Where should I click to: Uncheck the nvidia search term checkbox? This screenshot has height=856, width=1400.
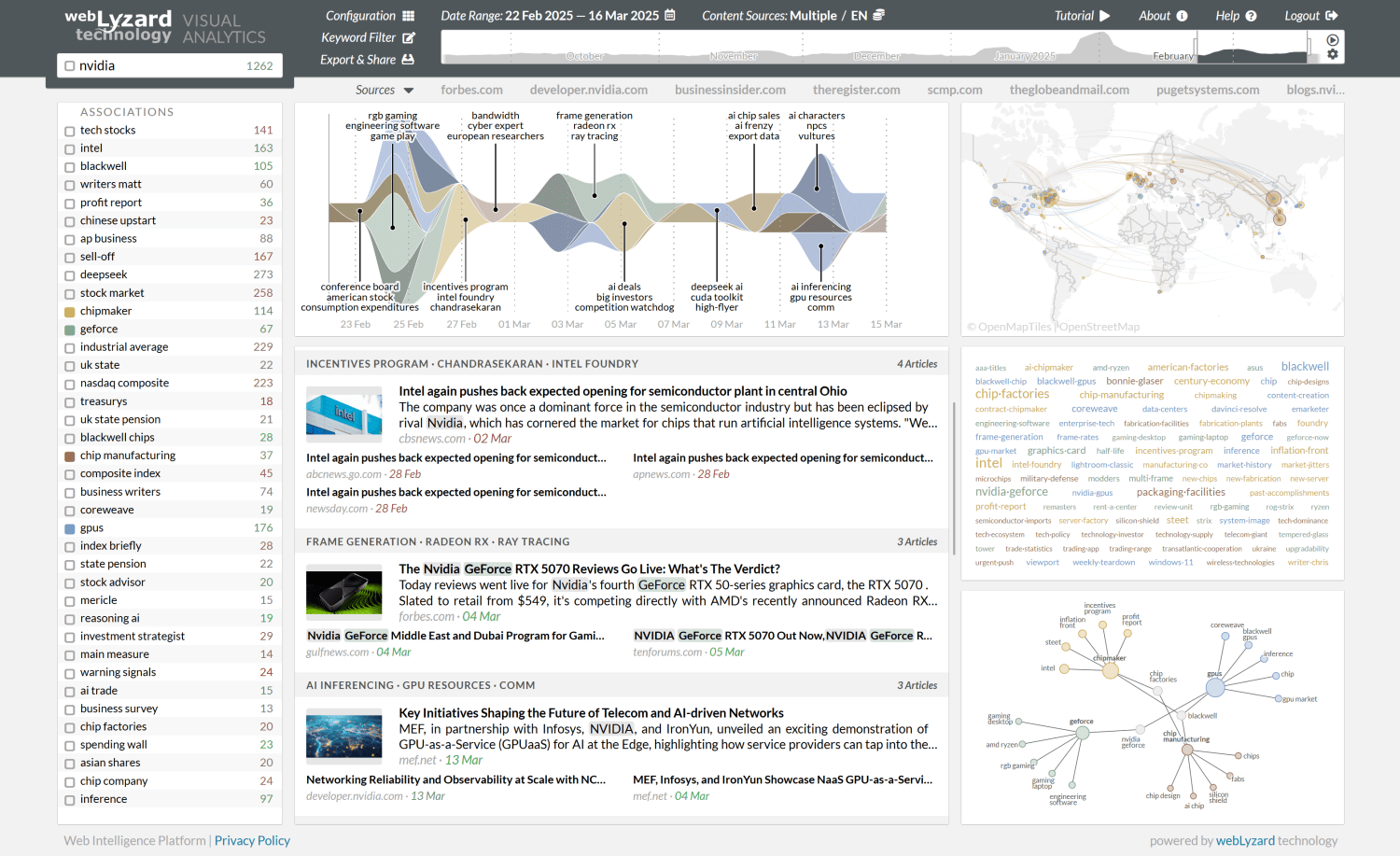click(x=69, y=65)
